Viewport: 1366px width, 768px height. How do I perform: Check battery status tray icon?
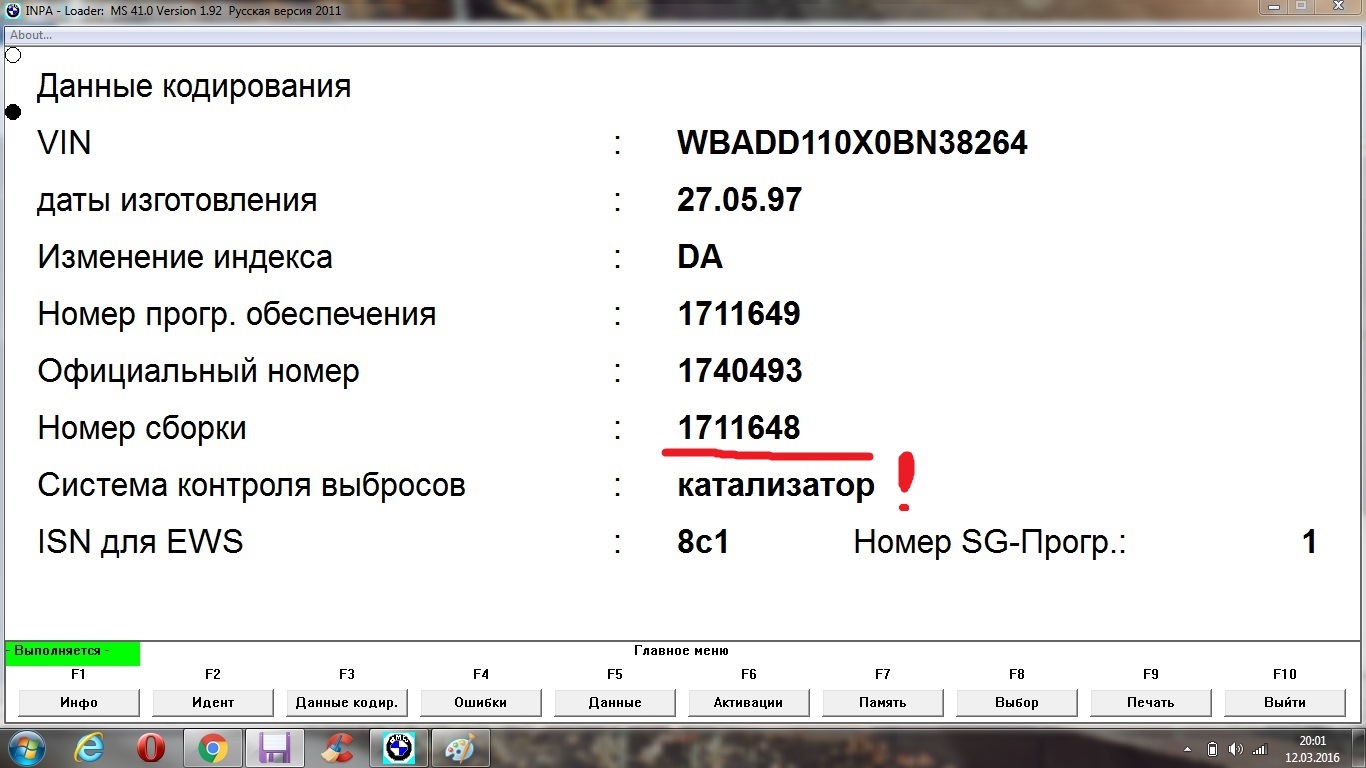(x=1212, y=749)
